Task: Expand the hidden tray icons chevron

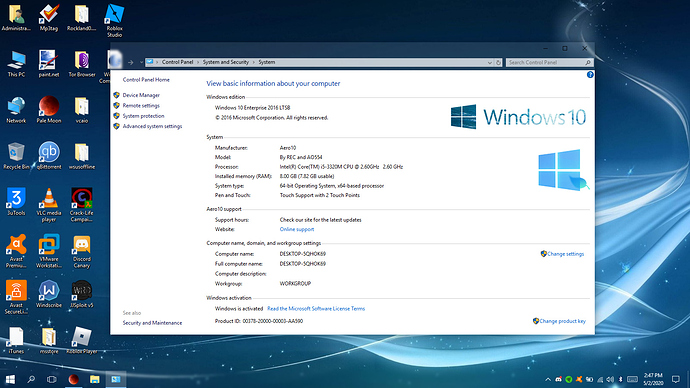Action: coord(548,379)
